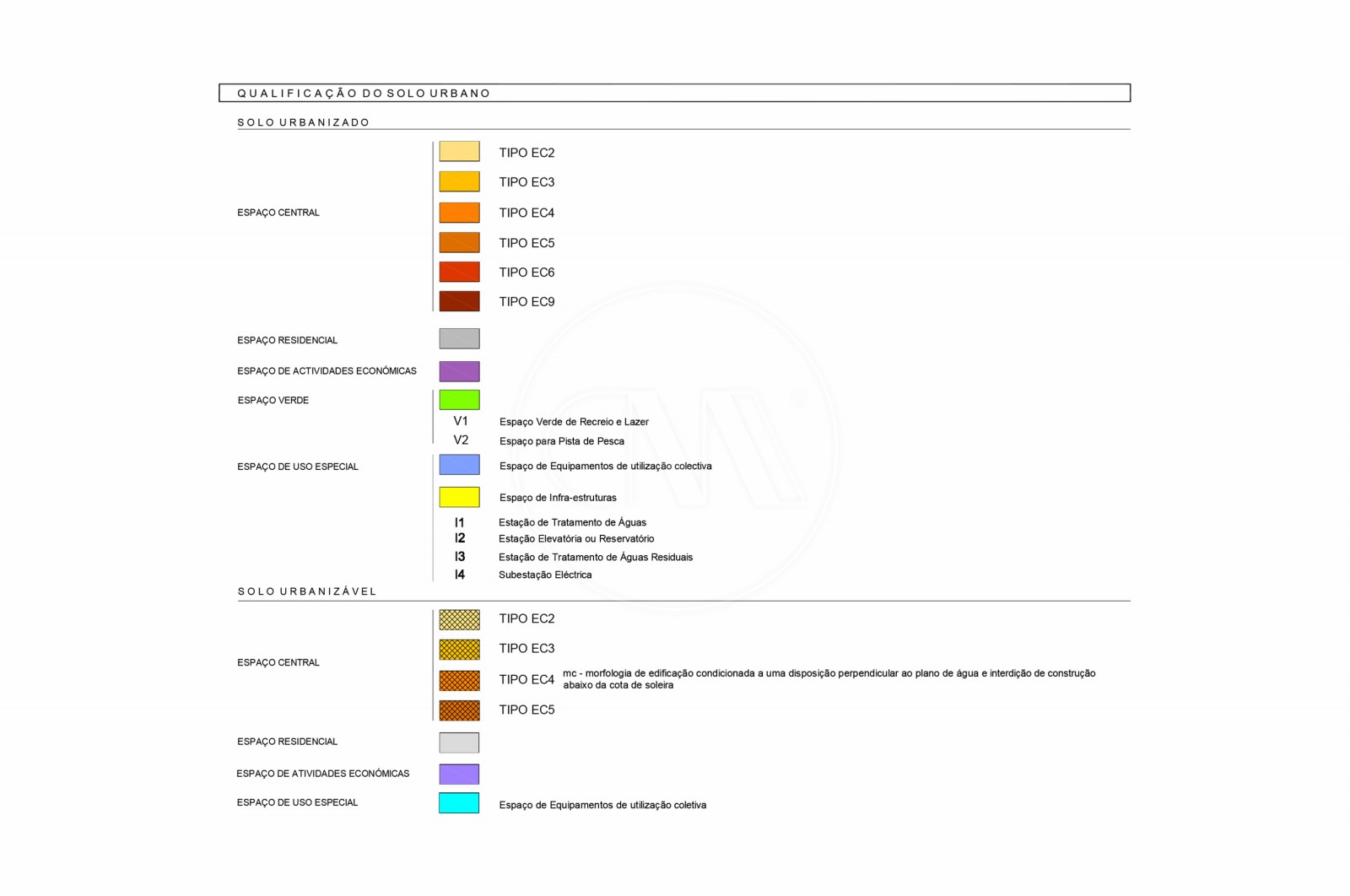This screenshot has height=896, width=1350.
Task: Select the yellow Espaço de Infra-estruturas swatch
Action: [x=459, y=497]
